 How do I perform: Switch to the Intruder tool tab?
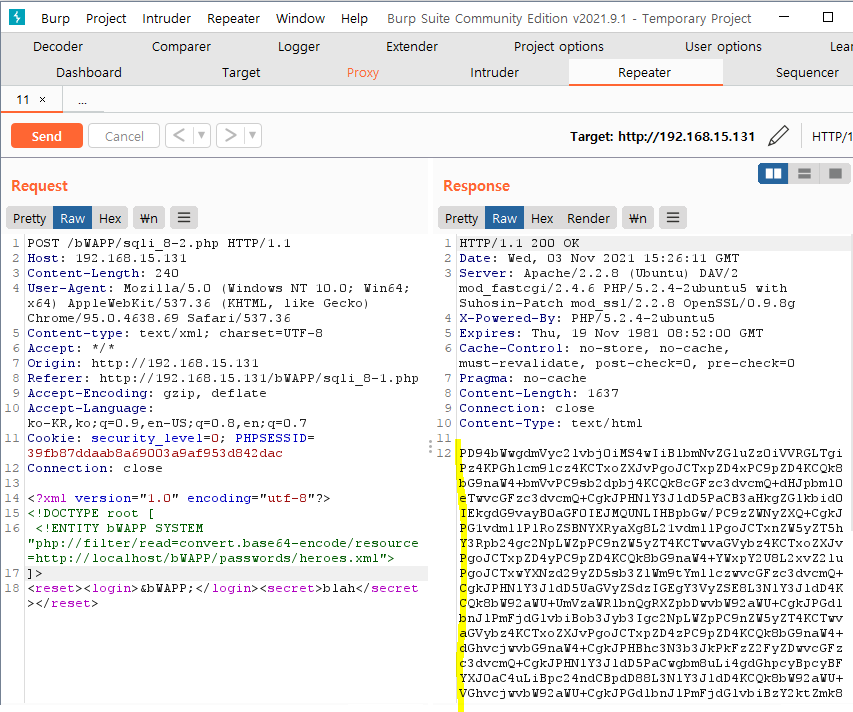[x=495, y=72]
